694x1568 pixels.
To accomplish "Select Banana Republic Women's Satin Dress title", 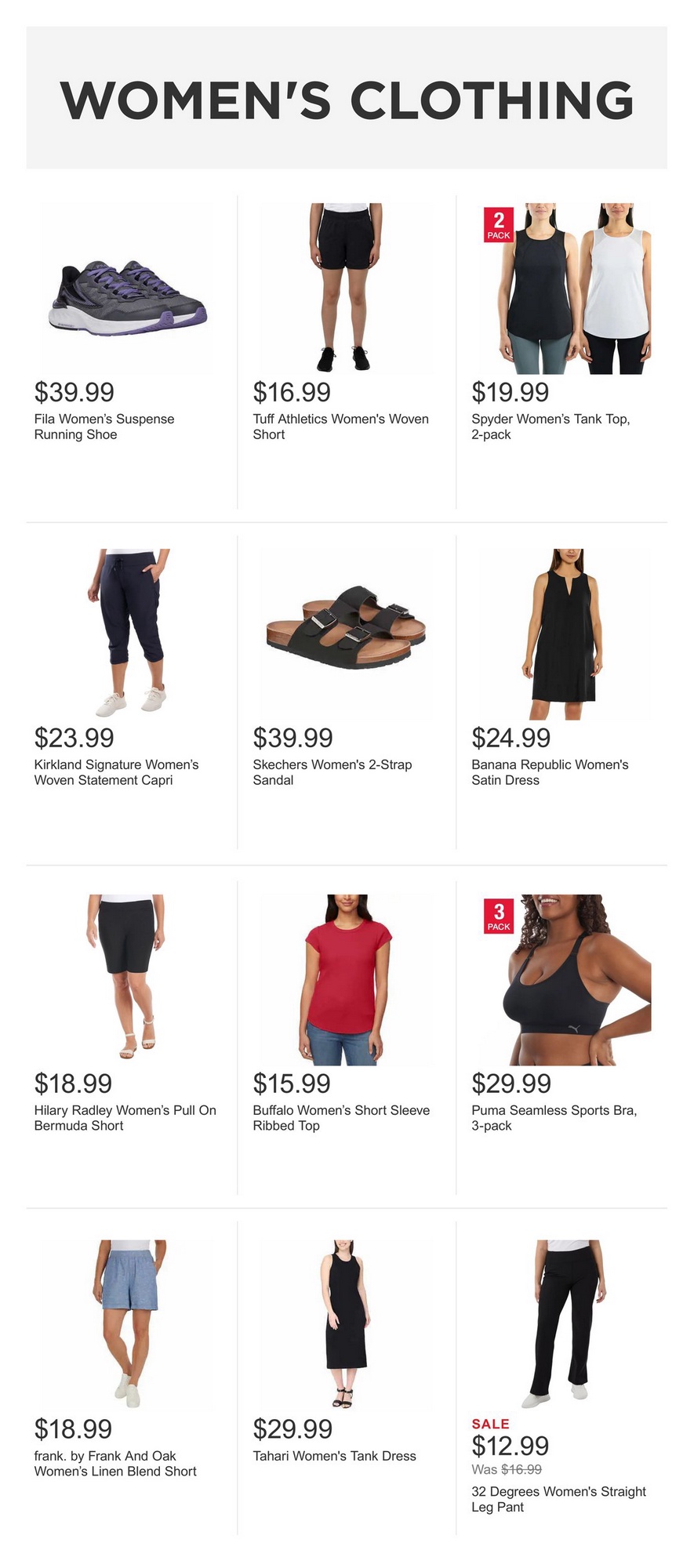I will pyautogui.click(x=550, y=772).
